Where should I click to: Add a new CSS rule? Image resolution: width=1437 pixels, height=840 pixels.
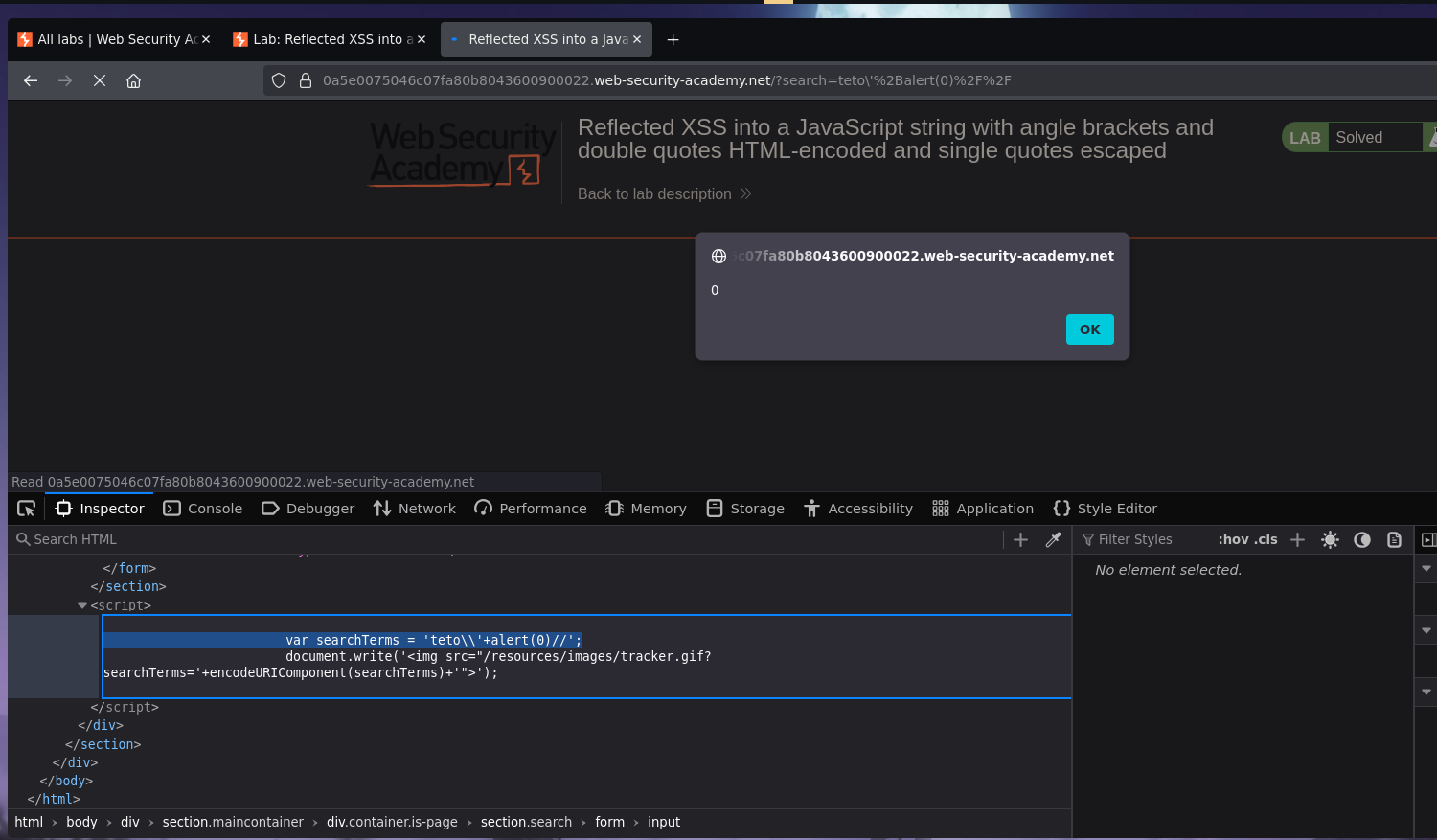click(x=1297, y=540)
